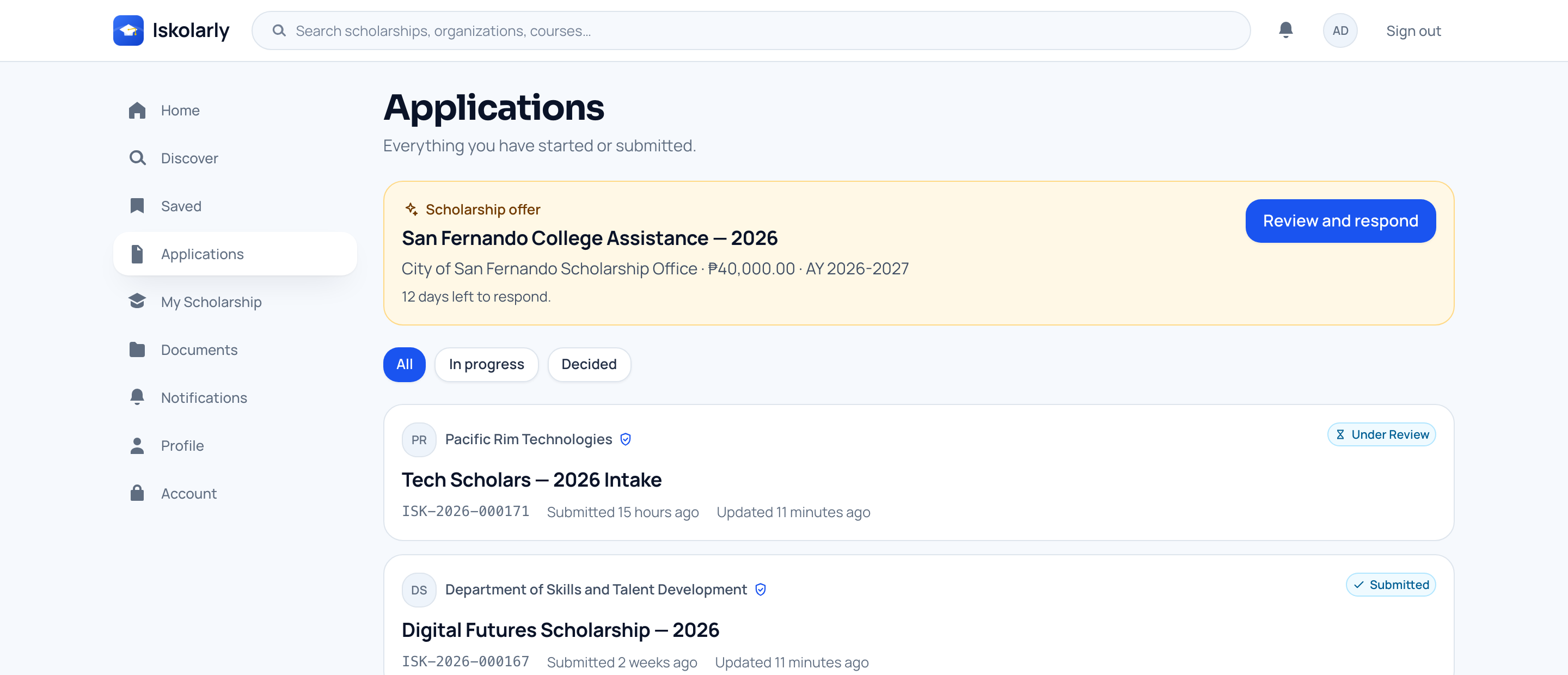1568x675 pixels.
Task: Click checkmark icon in Submitted badge
Action: [x=1358, y=585]
